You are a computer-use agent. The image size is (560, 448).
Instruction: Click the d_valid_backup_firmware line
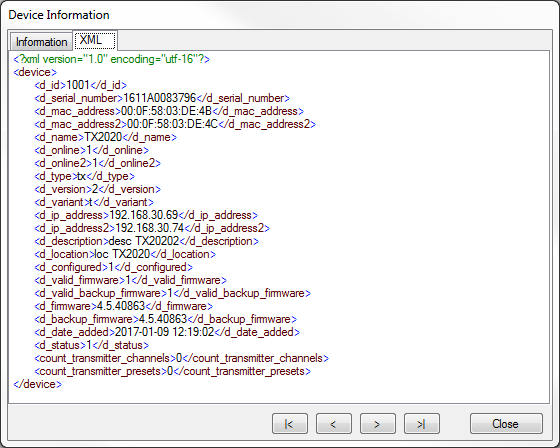tap(172, 293)
